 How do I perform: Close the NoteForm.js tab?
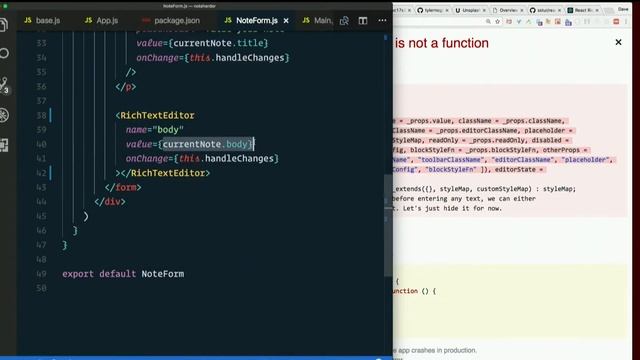(x=286, y=20)
